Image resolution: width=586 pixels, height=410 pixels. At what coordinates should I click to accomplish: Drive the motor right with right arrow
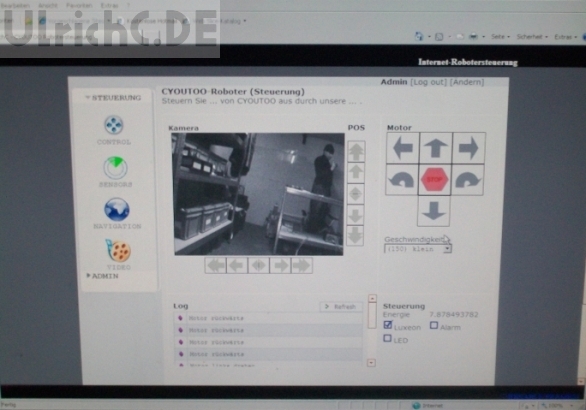point(468,148)
